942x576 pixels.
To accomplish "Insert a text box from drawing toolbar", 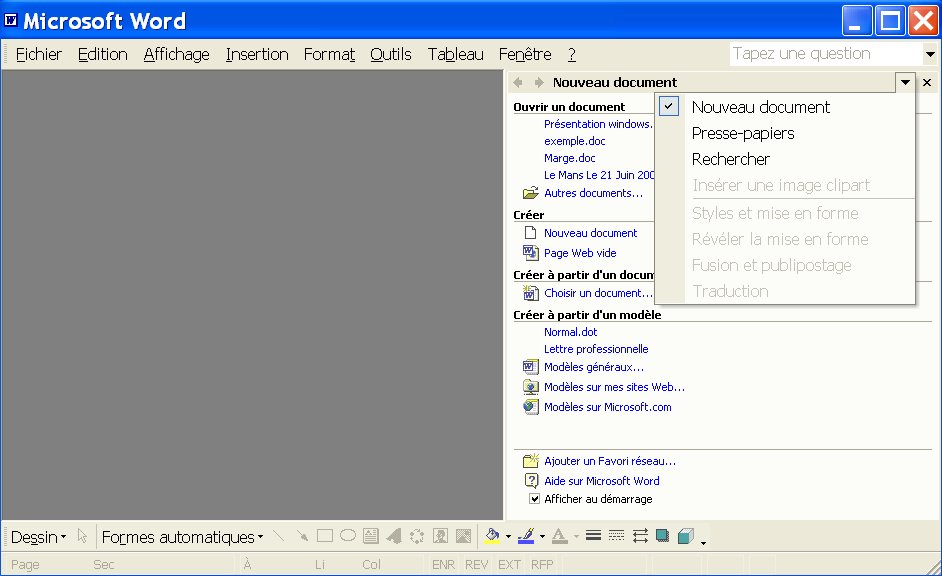I will [x=371, y=536].
